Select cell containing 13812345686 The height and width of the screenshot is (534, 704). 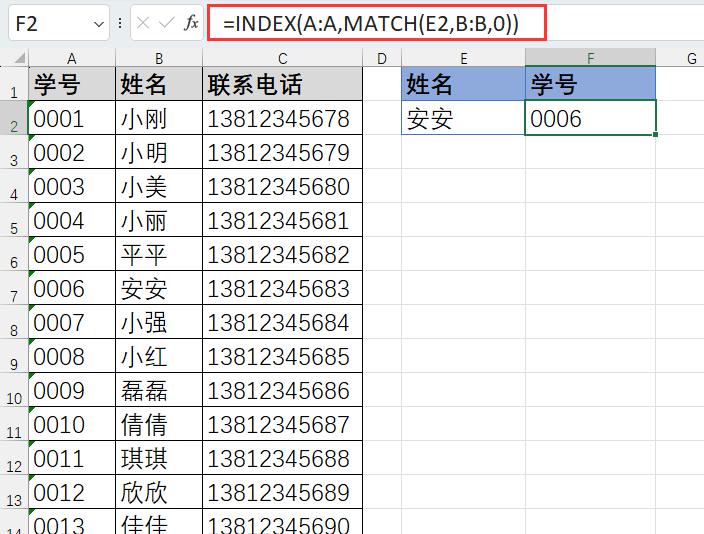click(282, 390)
